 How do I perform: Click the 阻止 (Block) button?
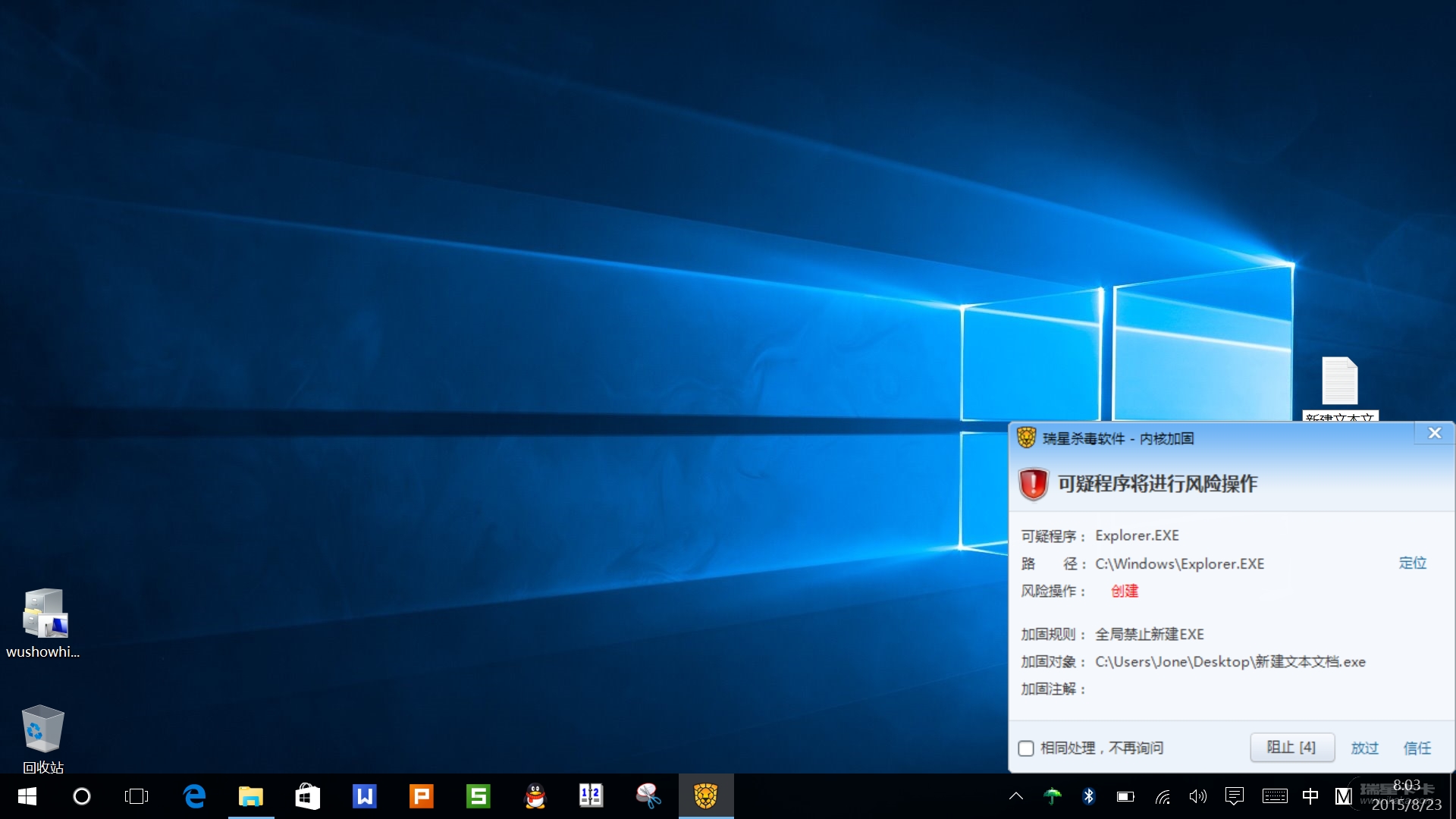(x=1291, y=748)
